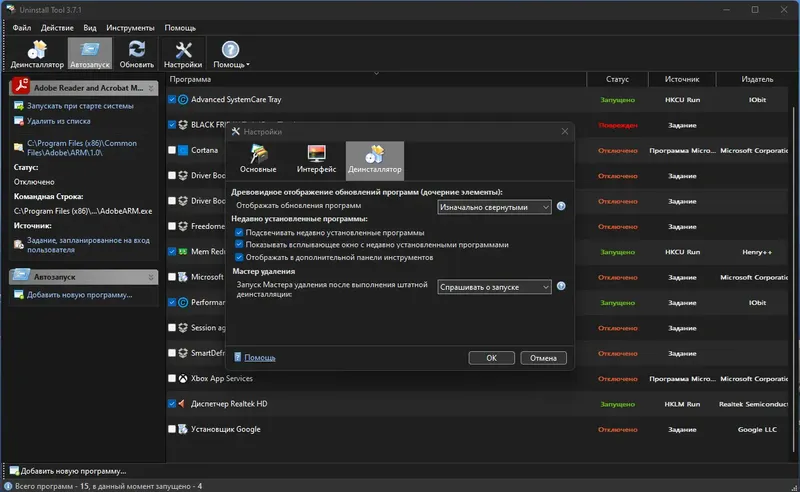The width and height of the screenshot is (800, 492).
Task: Collapse the Автозапуск sidebar panel chevron
Action: (151, 277)
